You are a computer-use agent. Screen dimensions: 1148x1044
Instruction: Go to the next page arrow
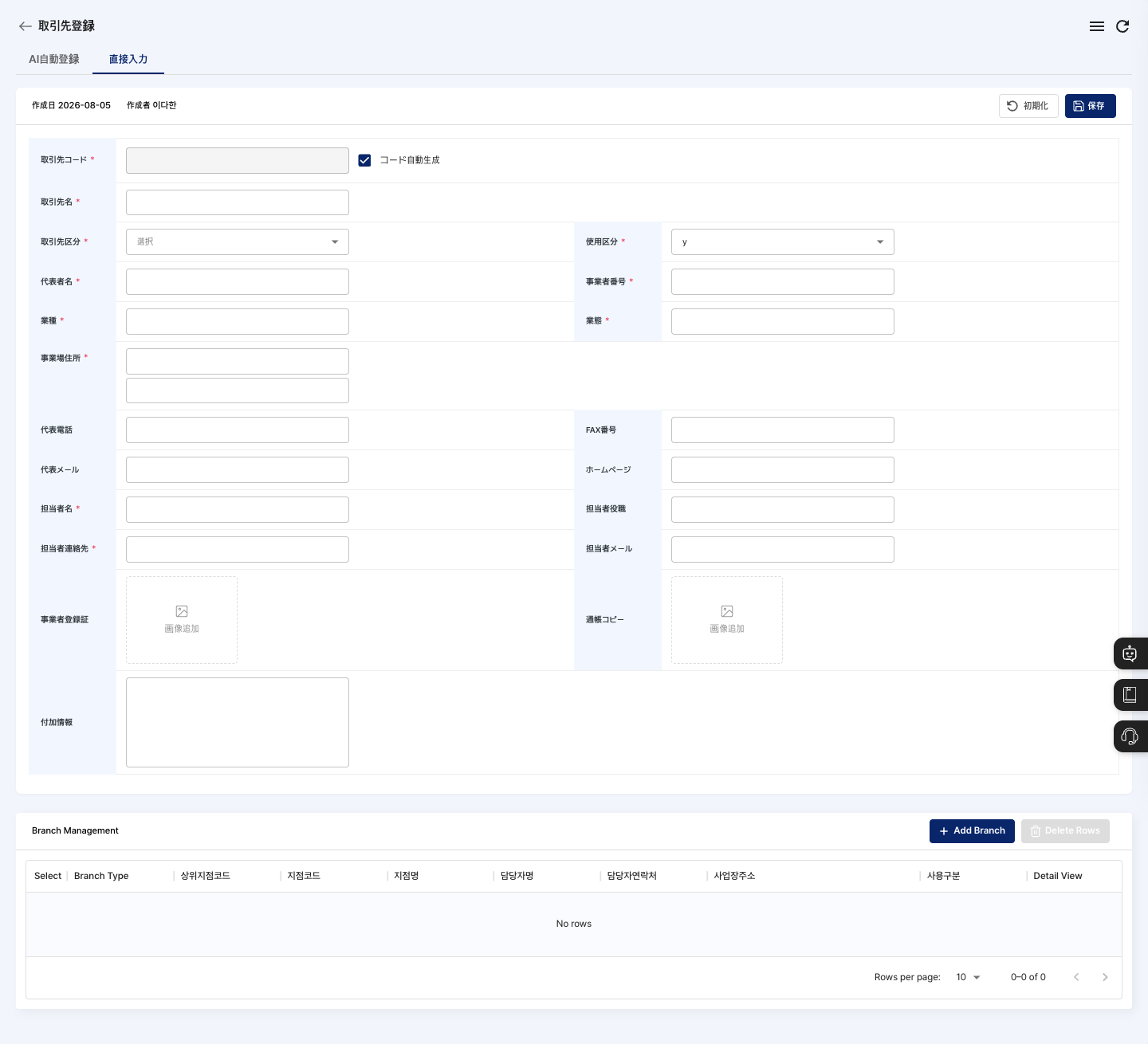point(1105,977)
